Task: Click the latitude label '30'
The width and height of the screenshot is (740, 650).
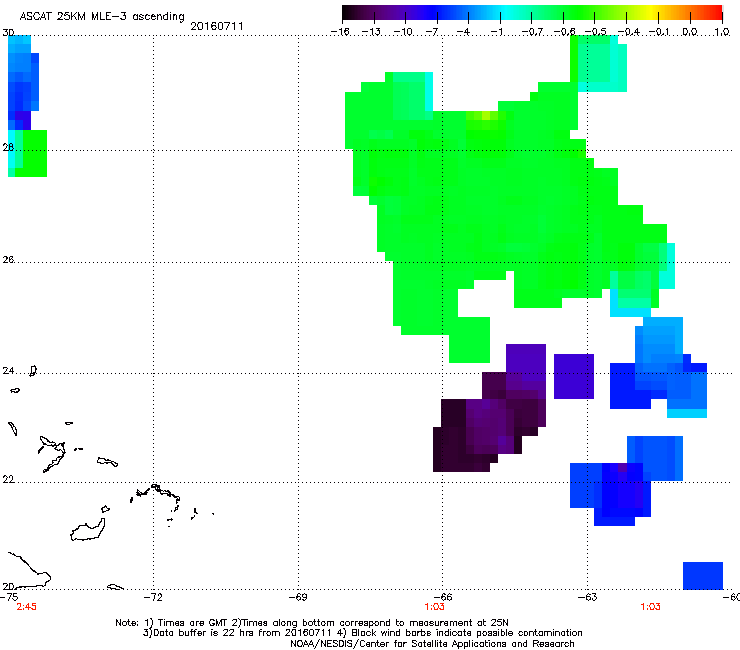Action: pos(8,33)
